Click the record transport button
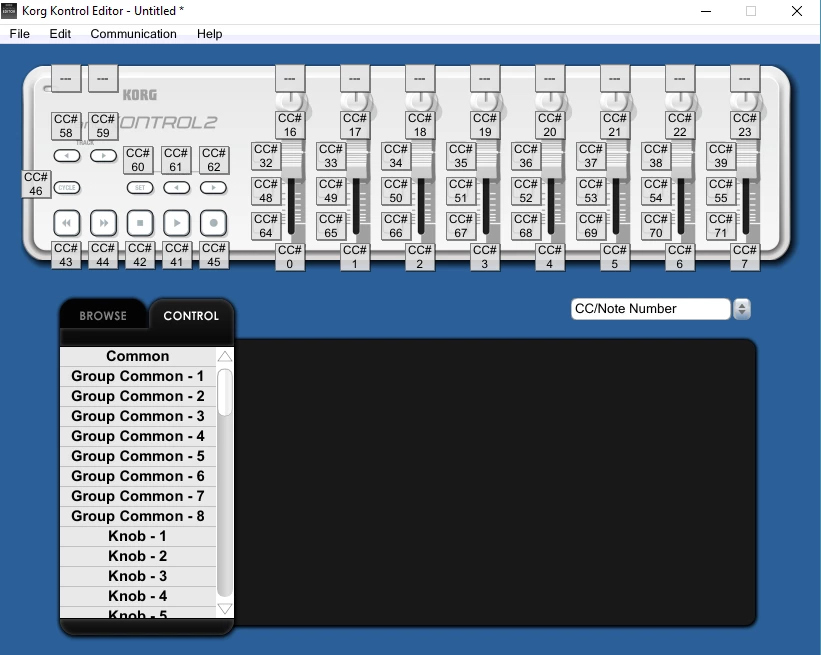 coord(213,223)
